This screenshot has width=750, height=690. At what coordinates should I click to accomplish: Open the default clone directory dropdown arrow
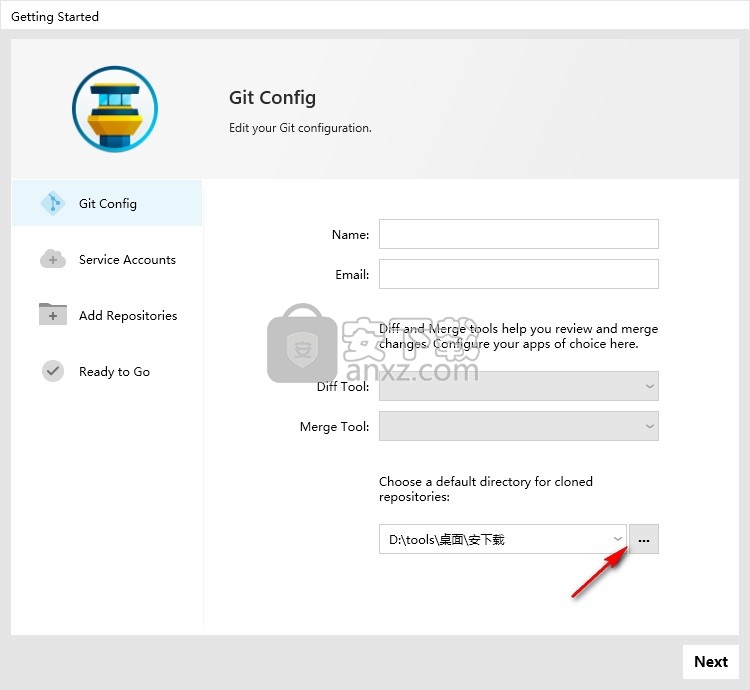click(618, 539)
